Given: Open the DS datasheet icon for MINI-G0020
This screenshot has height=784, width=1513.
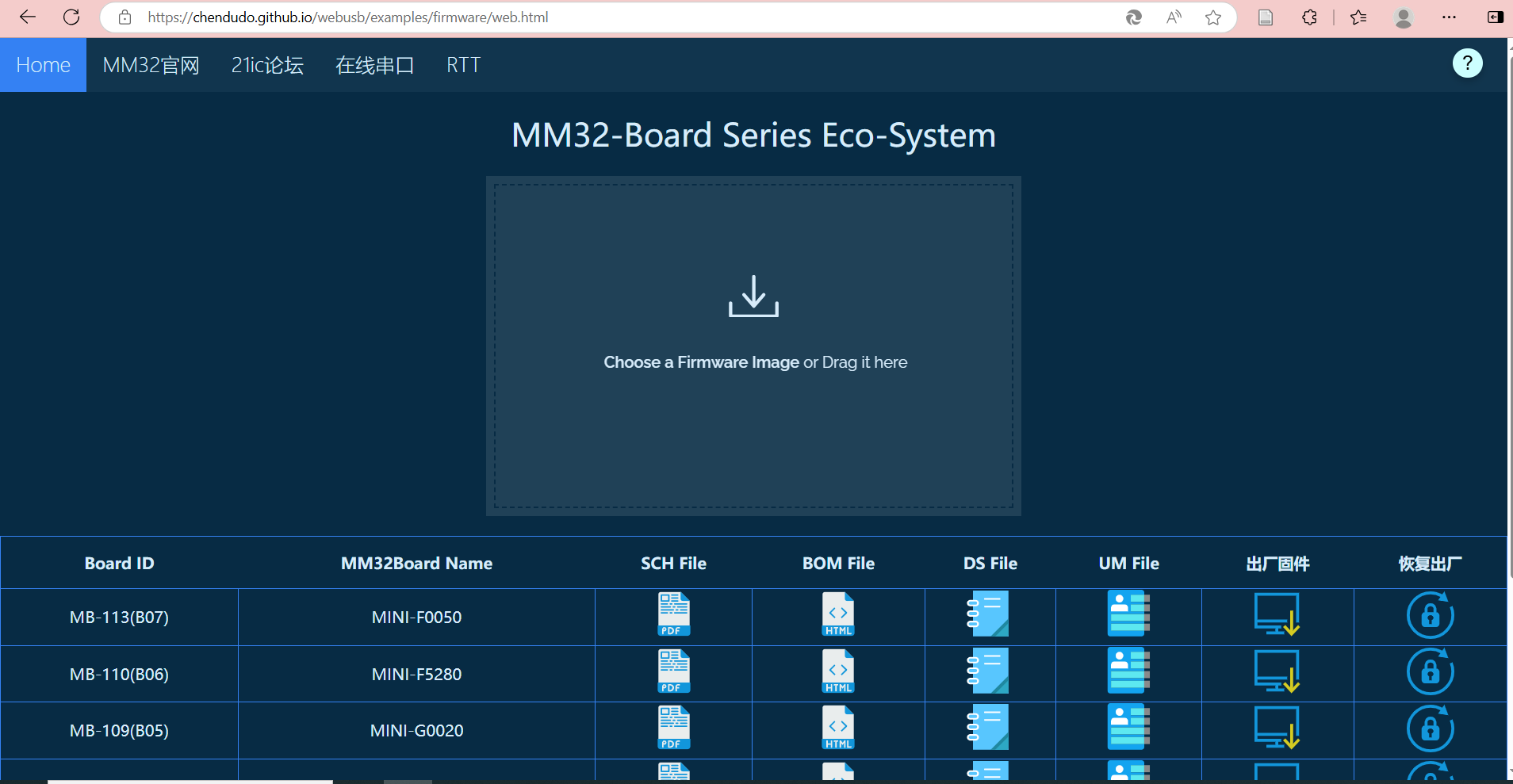Looking at the screenshot, I should coord(988,728).
